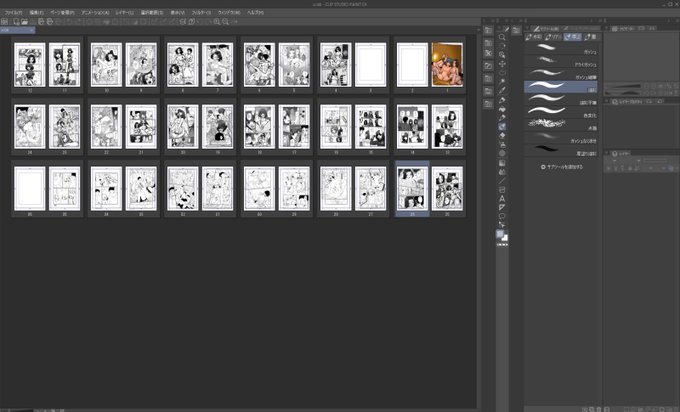680x412 pixels.
Task: Pick the white sub color swatch
Action: [x=505, y=238]
